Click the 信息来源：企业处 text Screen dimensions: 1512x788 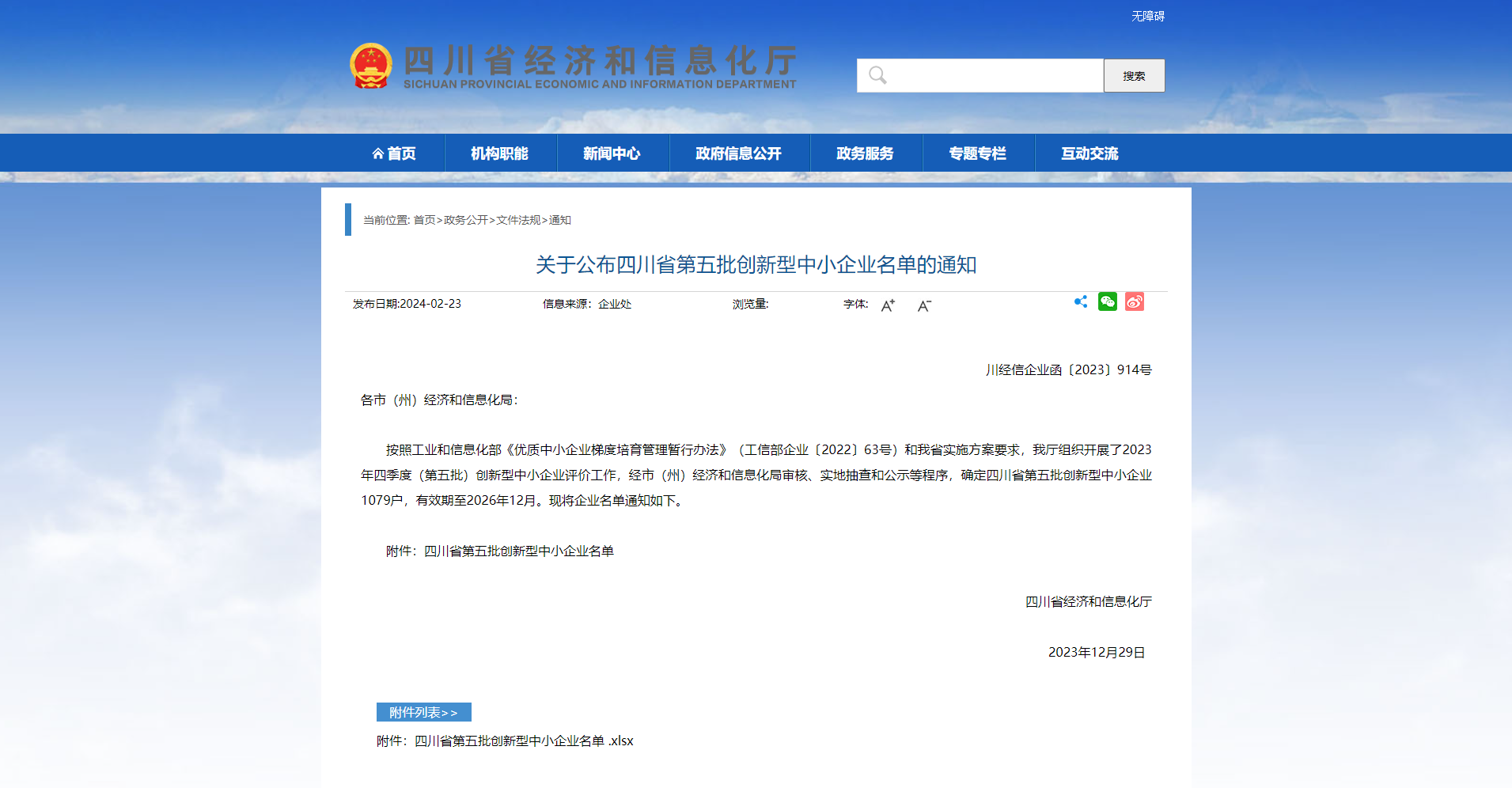(x=587, y=304)
